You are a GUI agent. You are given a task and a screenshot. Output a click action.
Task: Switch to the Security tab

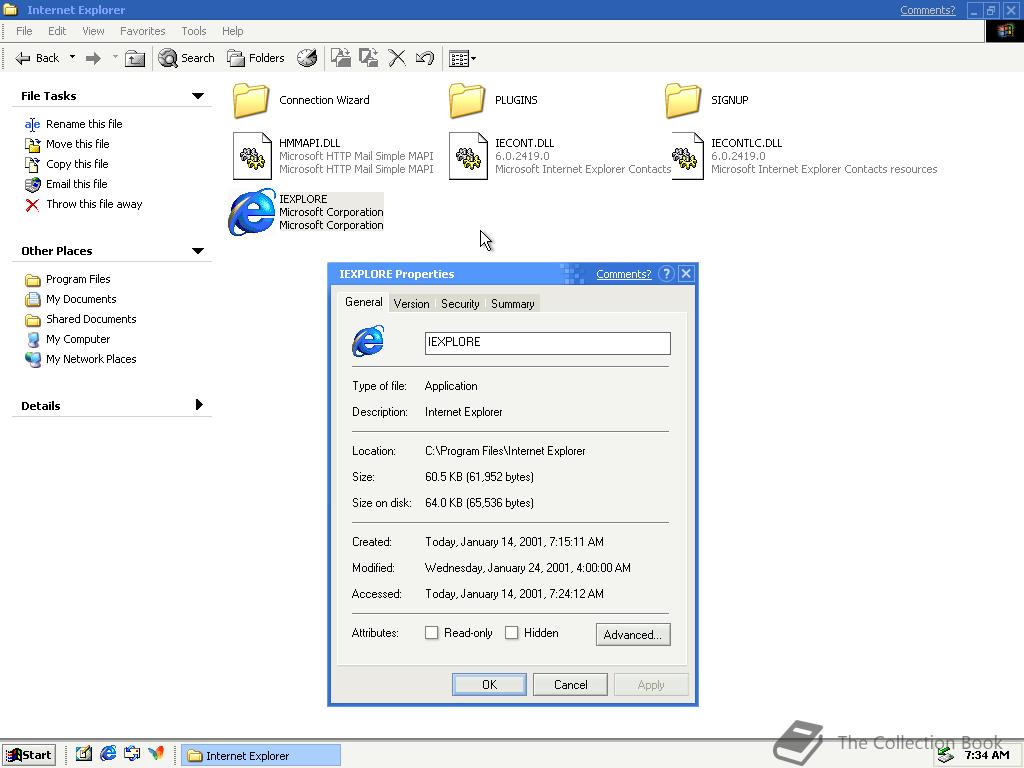pos(460,304)
